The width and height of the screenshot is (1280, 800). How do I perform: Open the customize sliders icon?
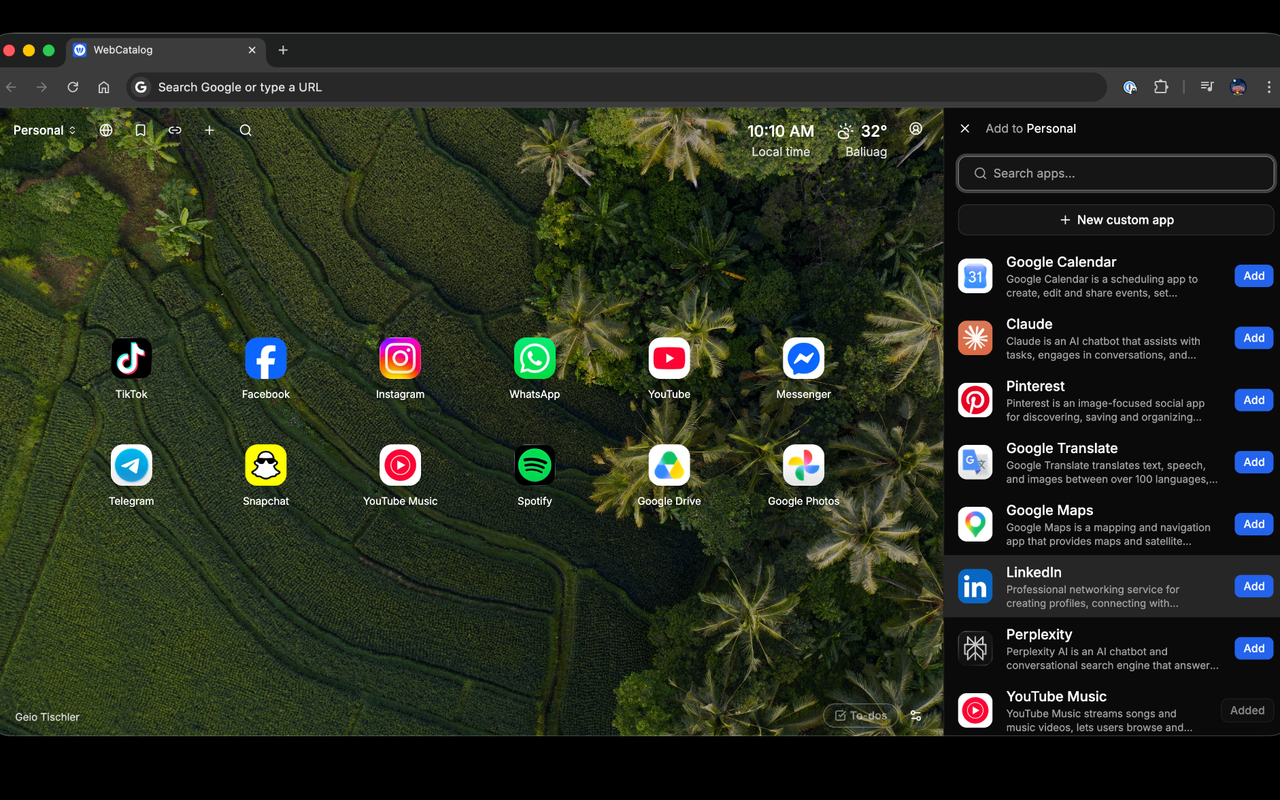click(916, 715)
